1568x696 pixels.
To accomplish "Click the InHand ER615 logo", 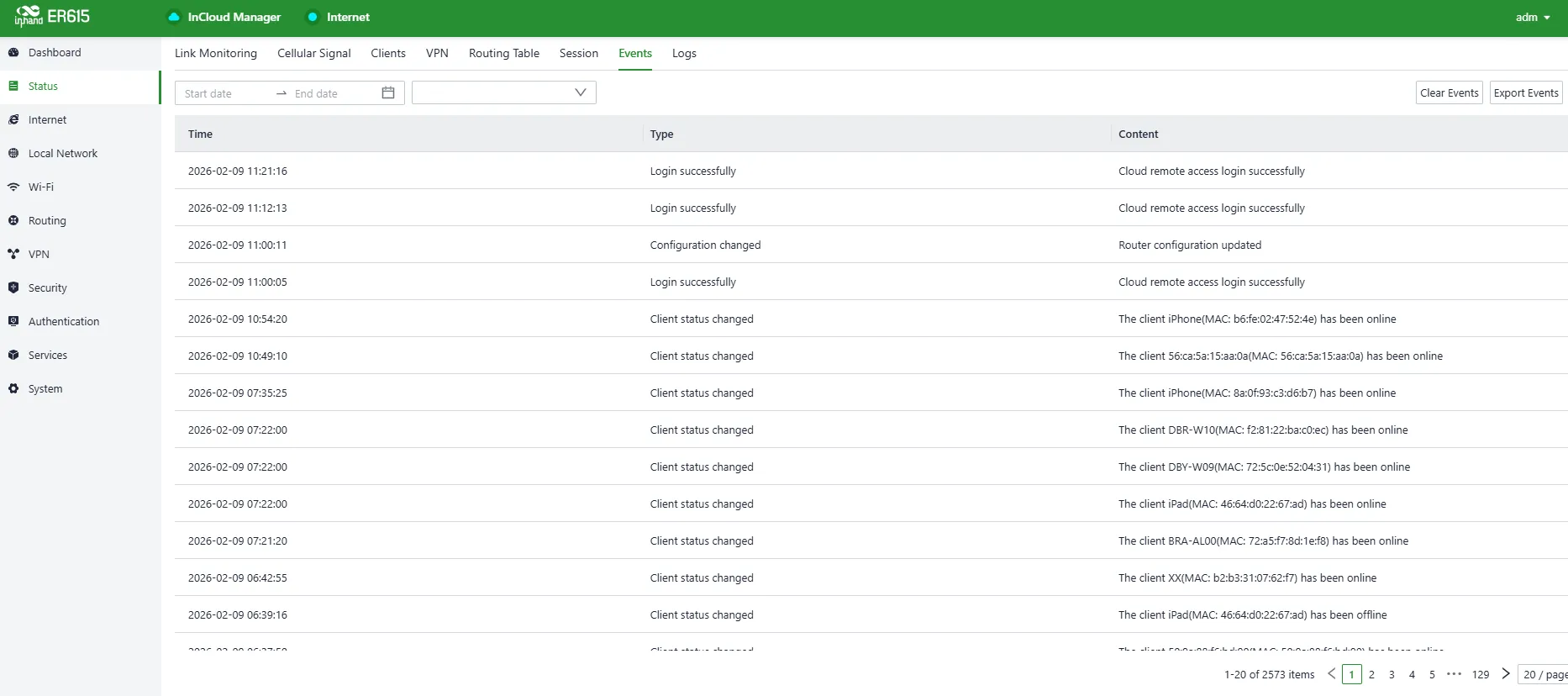I will [52, 16].
